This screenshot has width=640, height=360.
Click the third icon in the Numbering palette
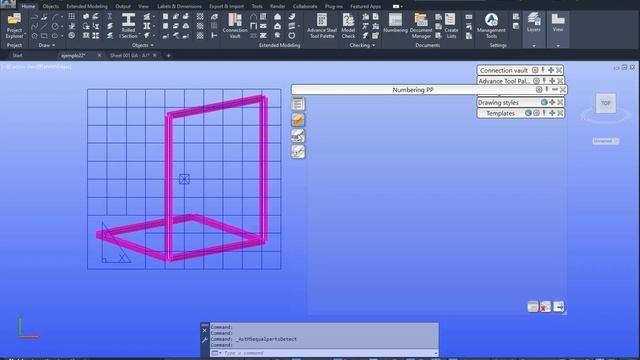pyautogui.click(x=298, y=136)
